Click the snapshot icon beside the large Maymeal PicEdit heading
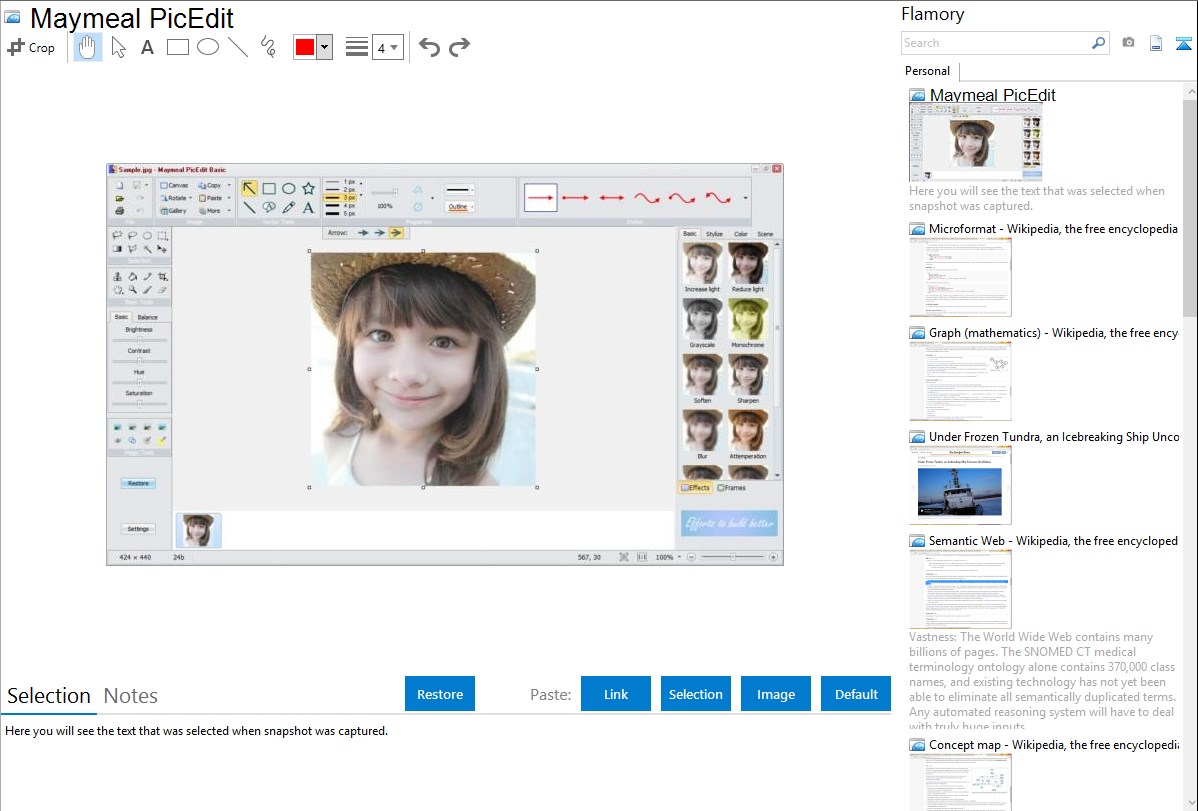 tap(12, 18)
